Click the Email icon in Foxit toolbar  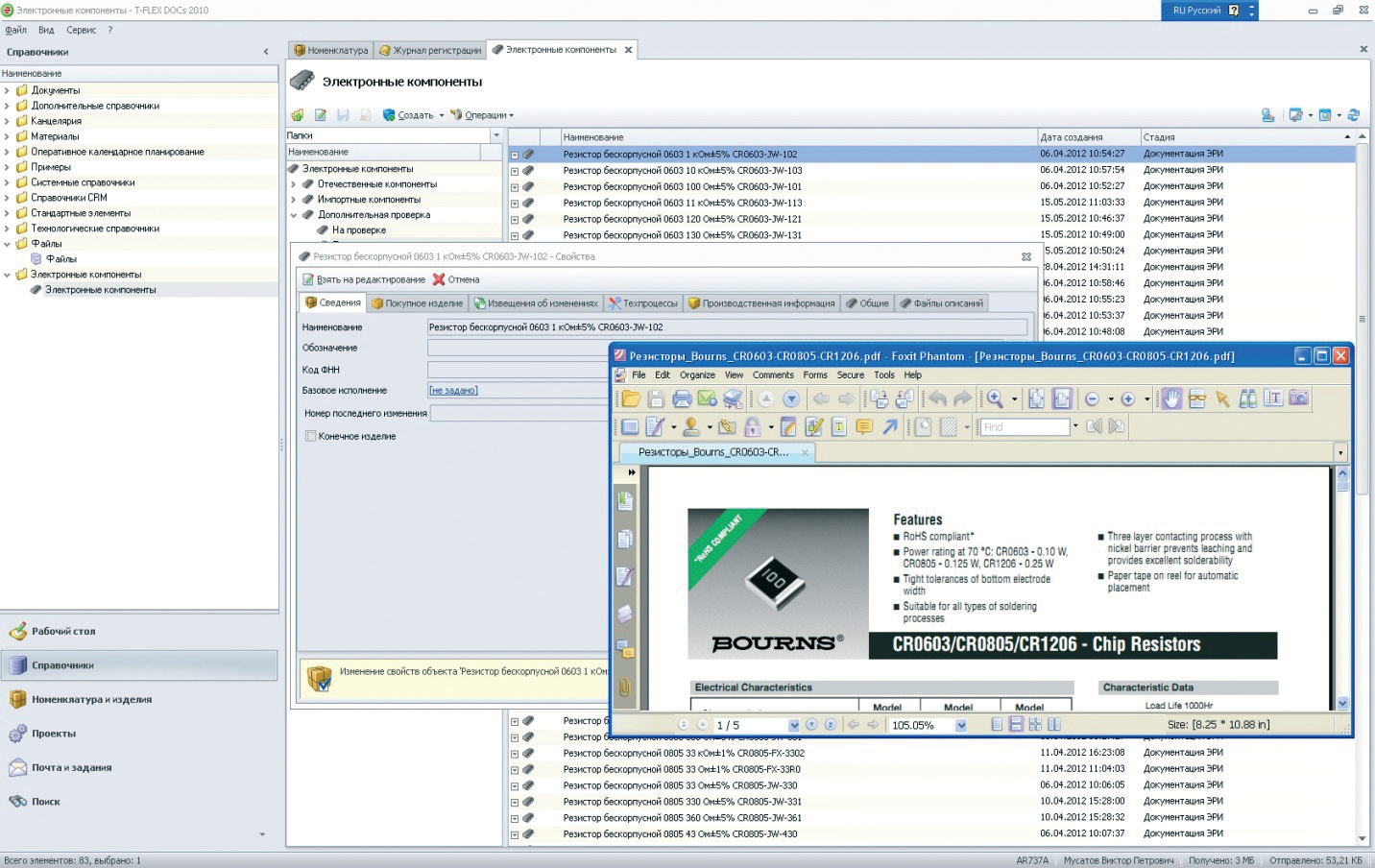(x=707, y=398)
